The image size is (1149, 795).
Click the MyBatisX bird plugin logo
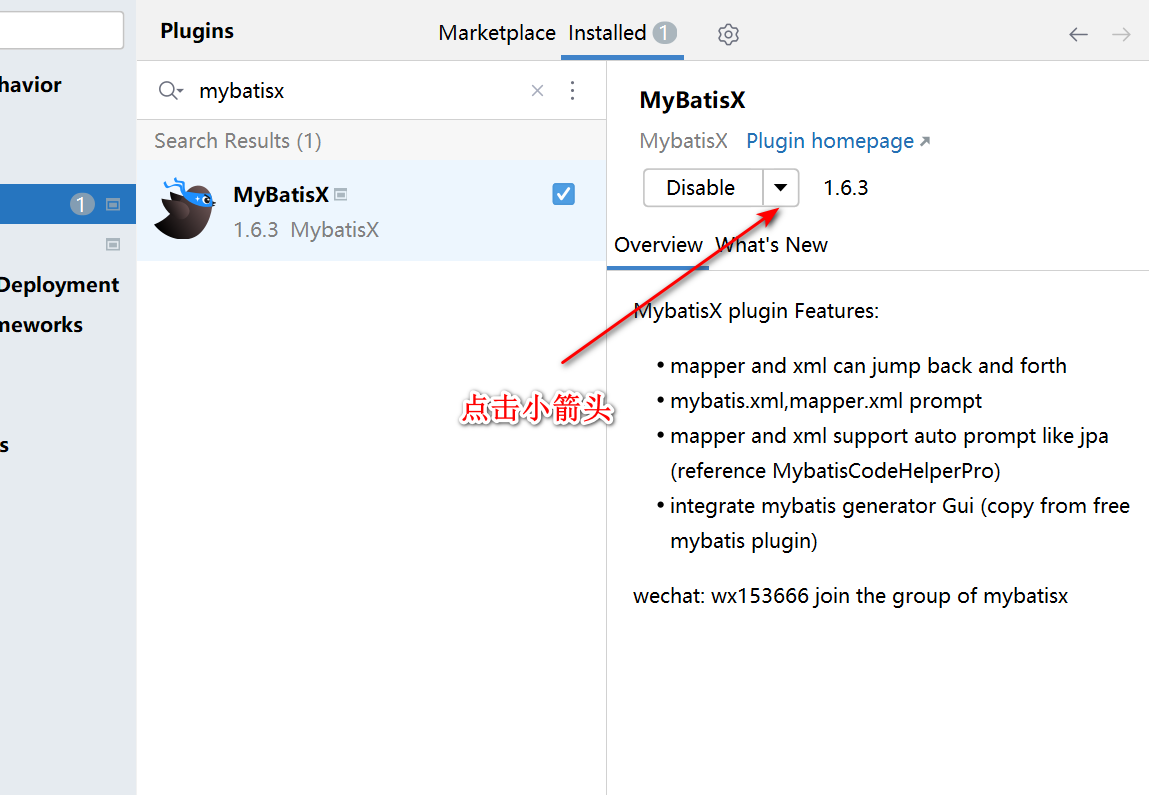185,209
